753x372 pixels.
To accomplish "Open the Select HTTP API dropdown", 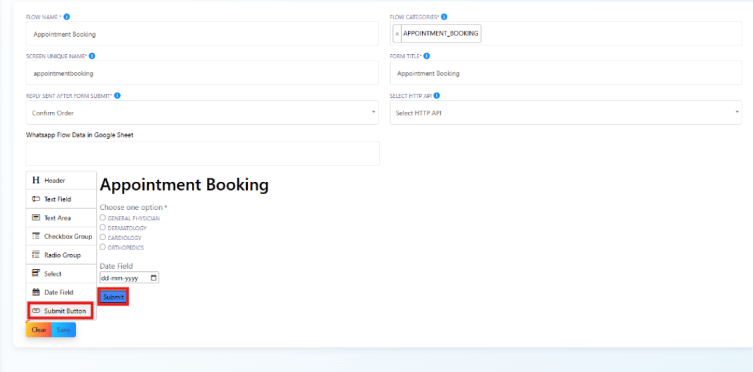I will pos(566,113).
